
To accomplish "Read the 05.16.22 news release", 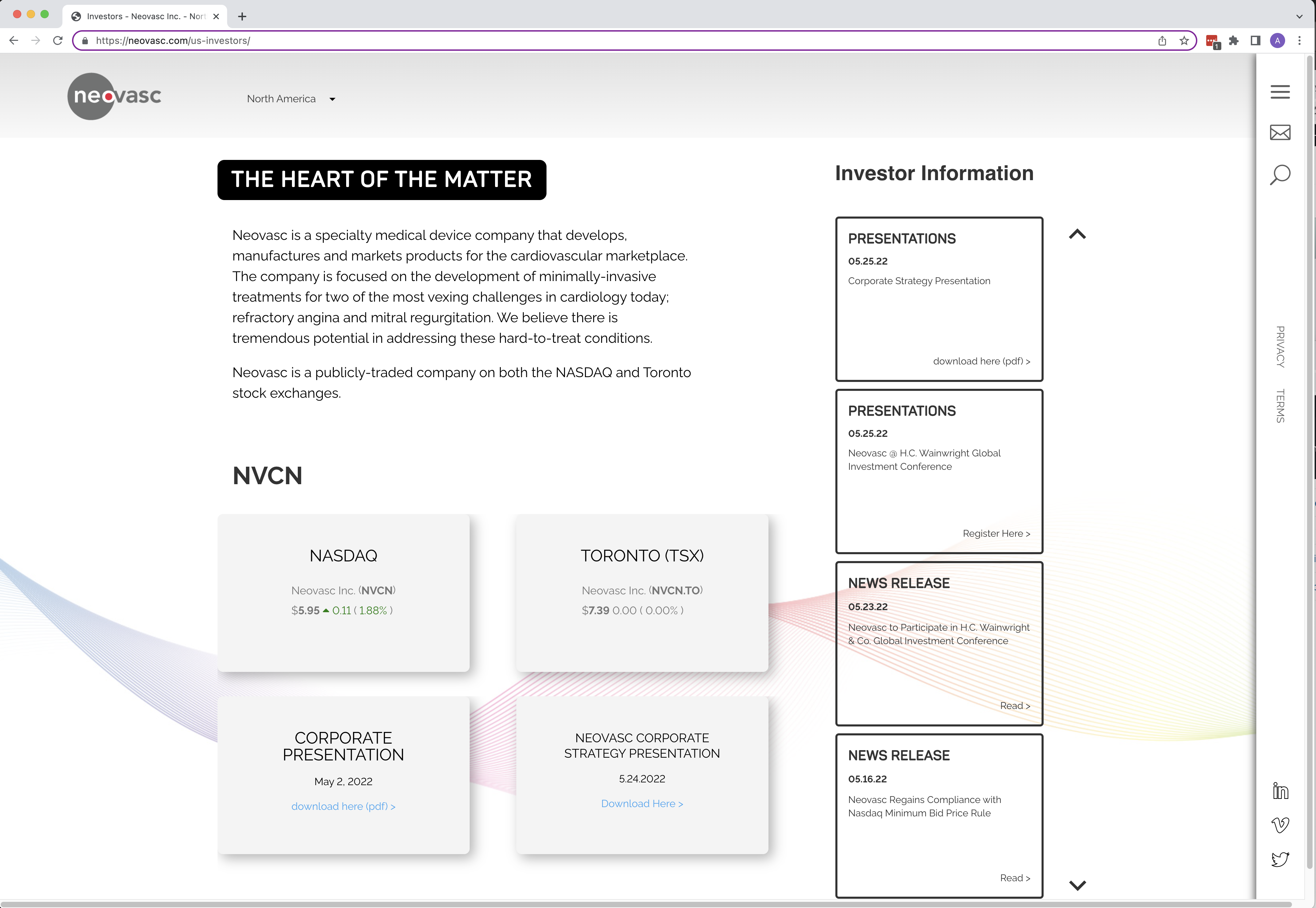I will coord(1014,878).
